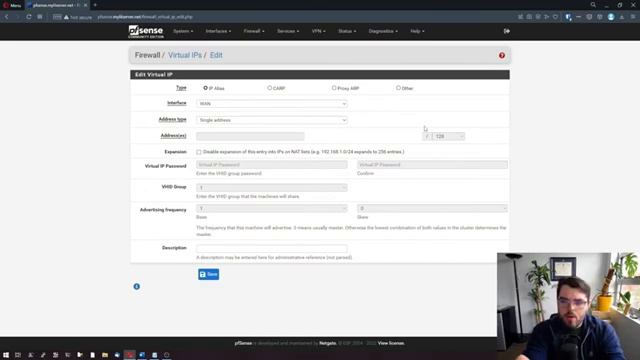
Task: Click the Save button
Action: click(x=209, y=274)
